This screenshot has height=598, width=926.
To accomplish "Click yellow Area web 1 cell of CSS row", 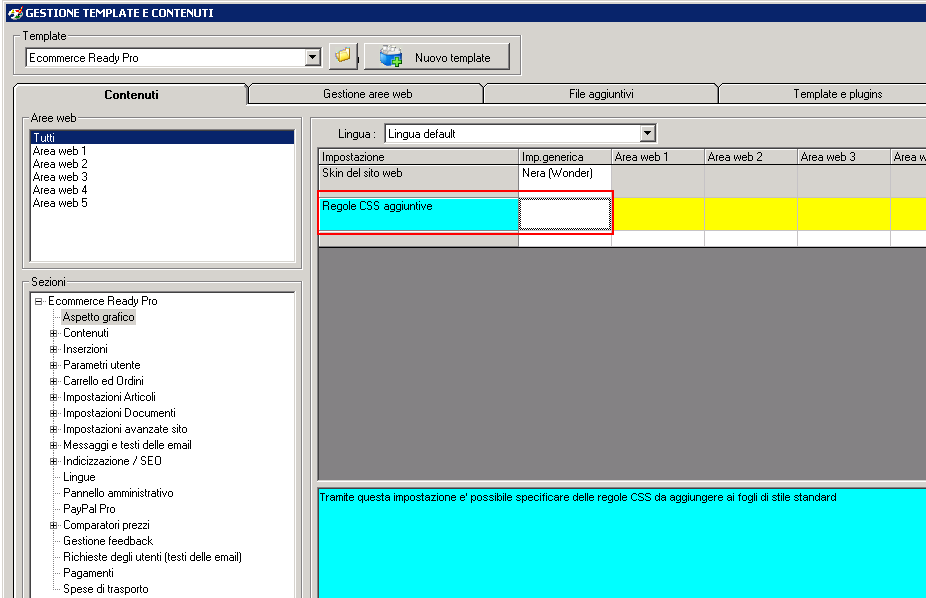I will tap(658, 214).
